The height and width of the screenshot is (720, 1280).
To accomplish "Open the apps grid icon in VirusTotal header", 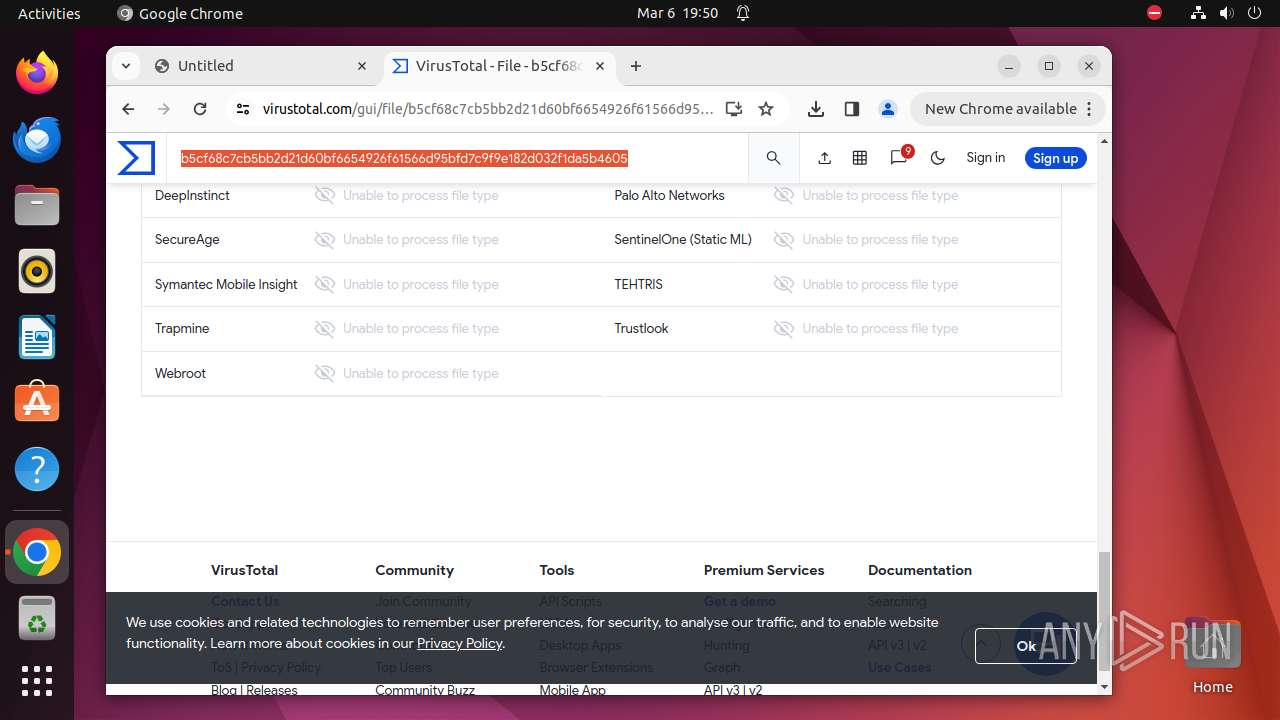I will click(x=860, y=158).
